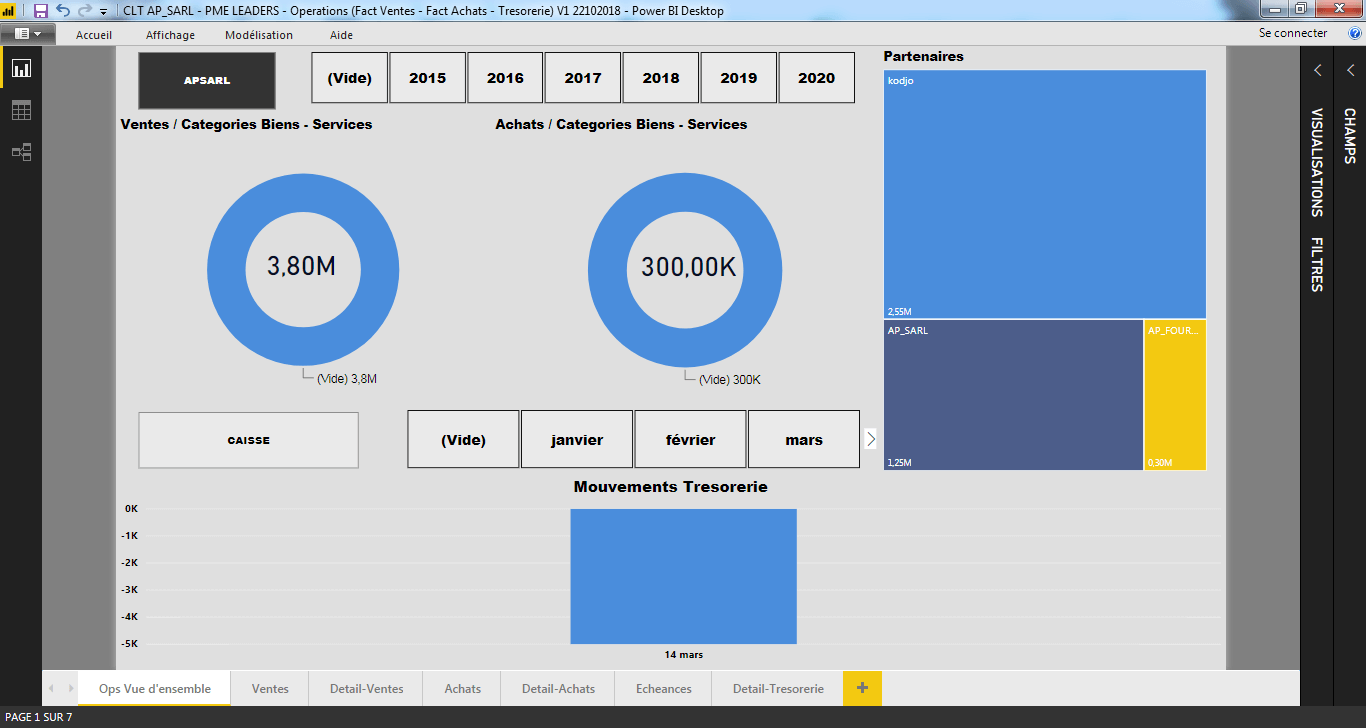Click the blue Help question mark icon
The image size is (1366, 728).
tap(1355, 33)
